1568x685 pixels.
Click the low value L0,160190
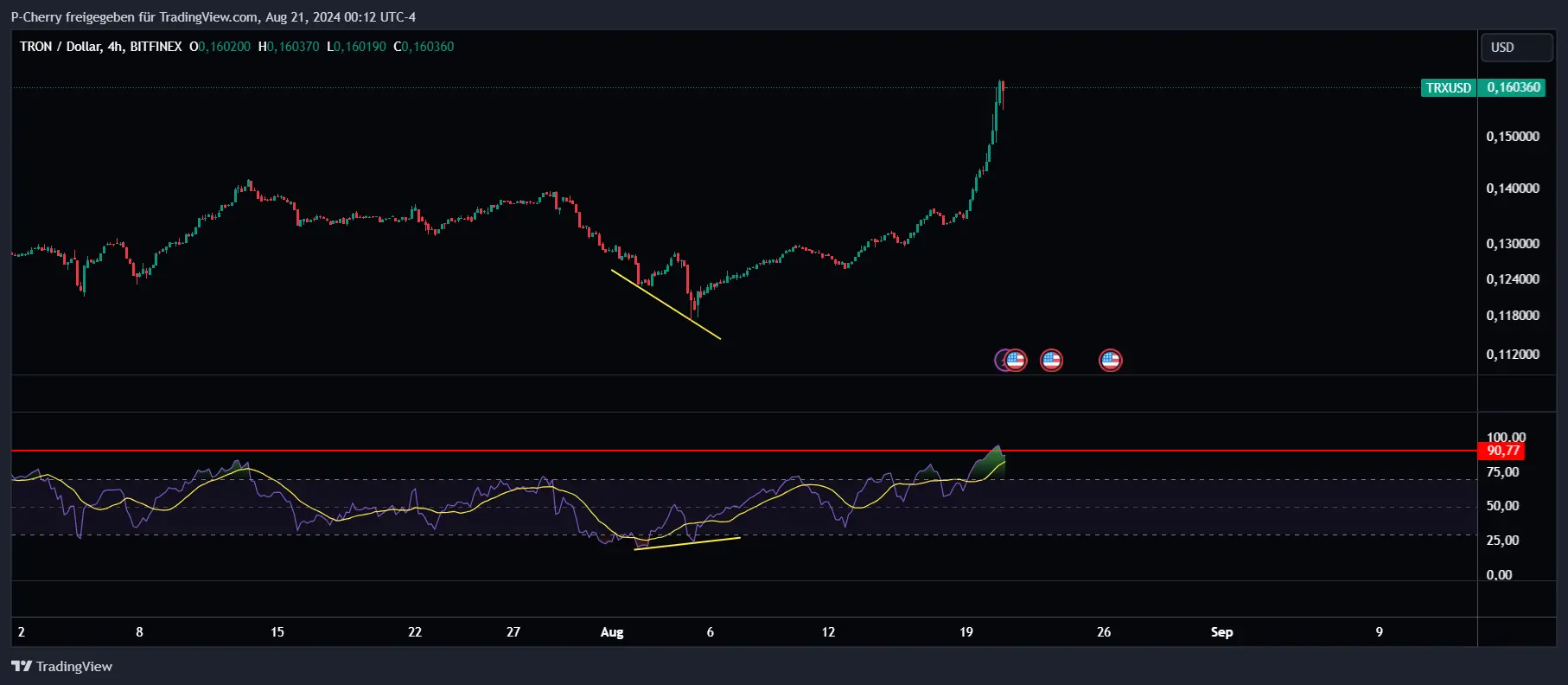(x=356, y=47)
